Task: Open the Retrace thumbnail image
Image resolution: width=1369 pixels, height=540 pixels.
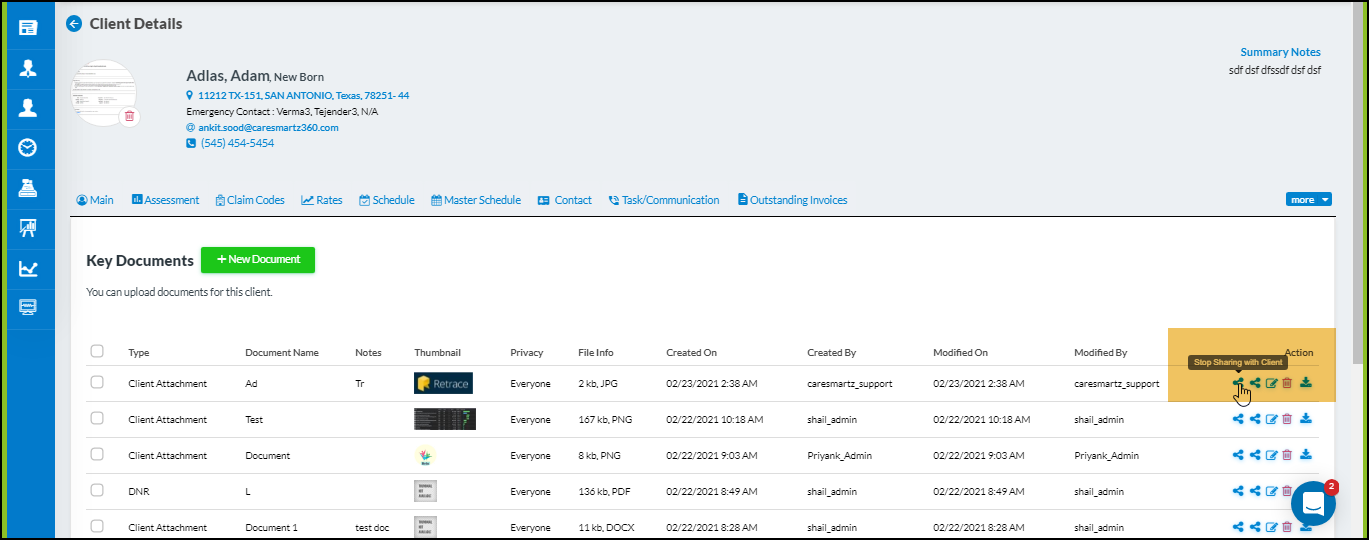Action: tap(443, 383)
